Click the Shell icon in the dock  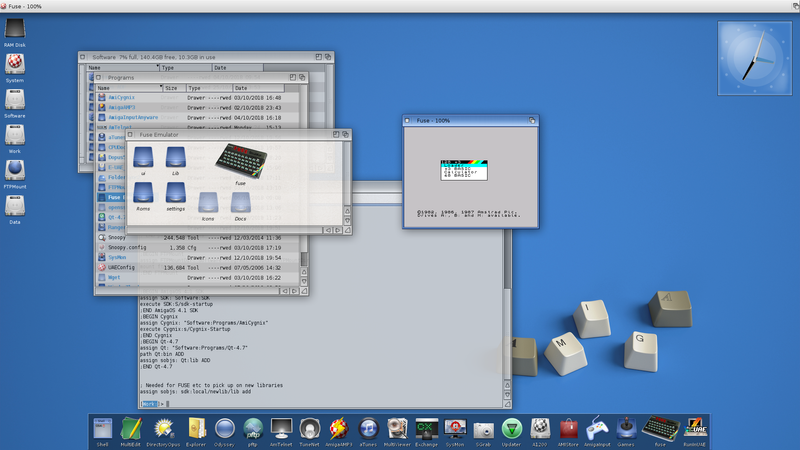[102, 428]
